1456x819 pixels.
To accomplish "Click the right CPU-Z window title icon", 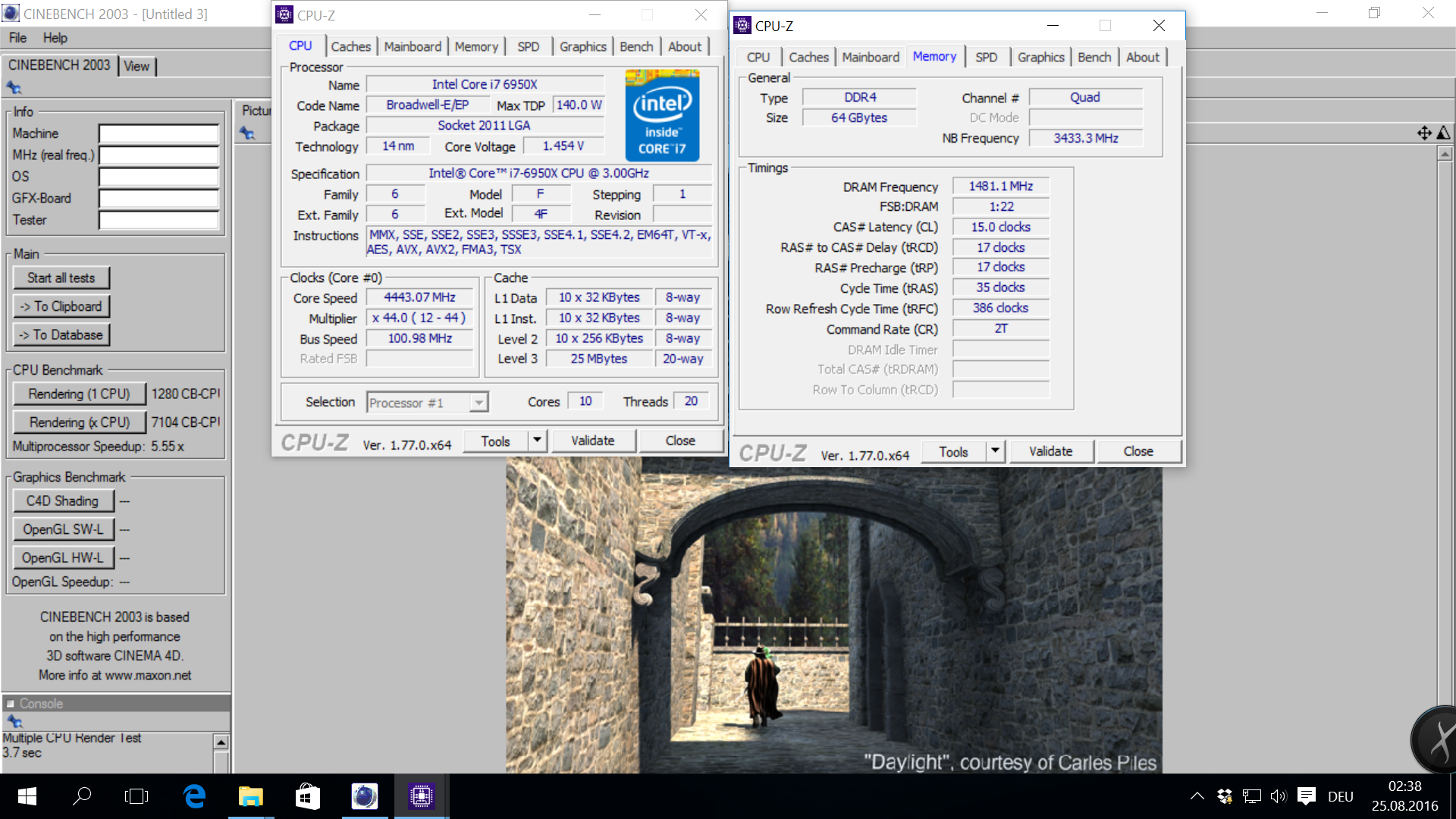I will (x=742, y=25).
